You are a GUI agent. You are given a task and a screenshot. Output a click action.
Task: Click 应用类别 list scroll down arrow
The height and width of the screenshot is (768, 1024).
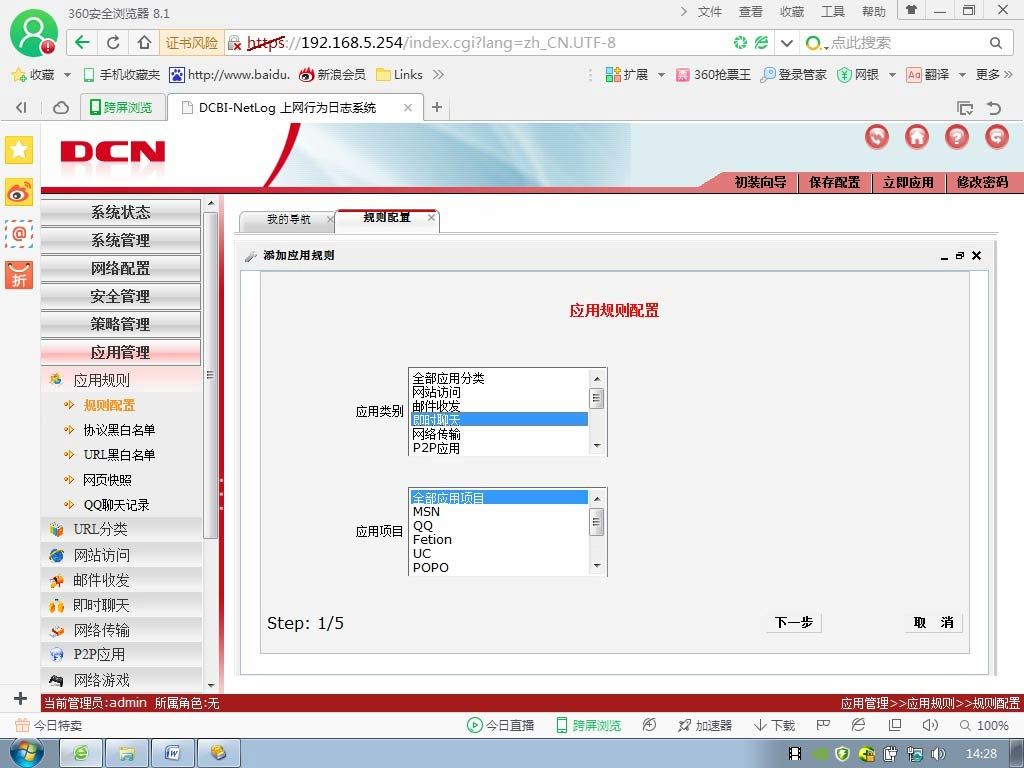pos(596,446)
